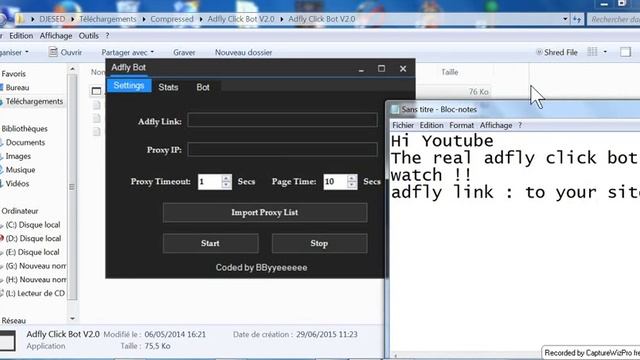Toggle the preview pane icon
Screen dimensions: 640x360
(625, 52)
